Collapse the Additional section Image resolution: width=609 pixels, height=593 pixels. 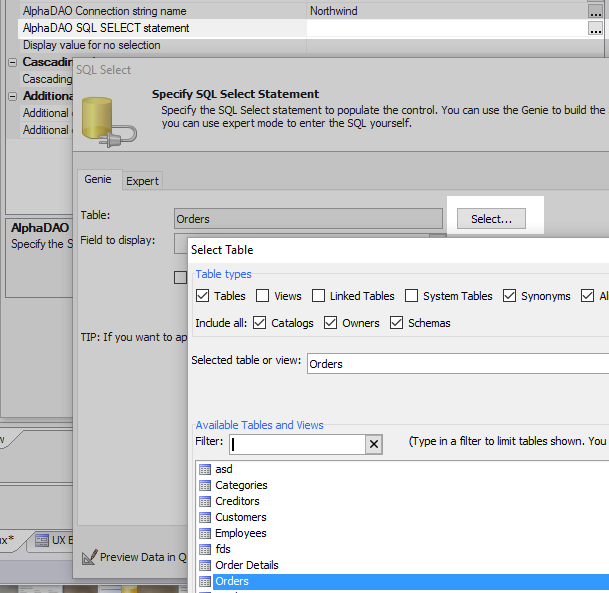[13, 96]
